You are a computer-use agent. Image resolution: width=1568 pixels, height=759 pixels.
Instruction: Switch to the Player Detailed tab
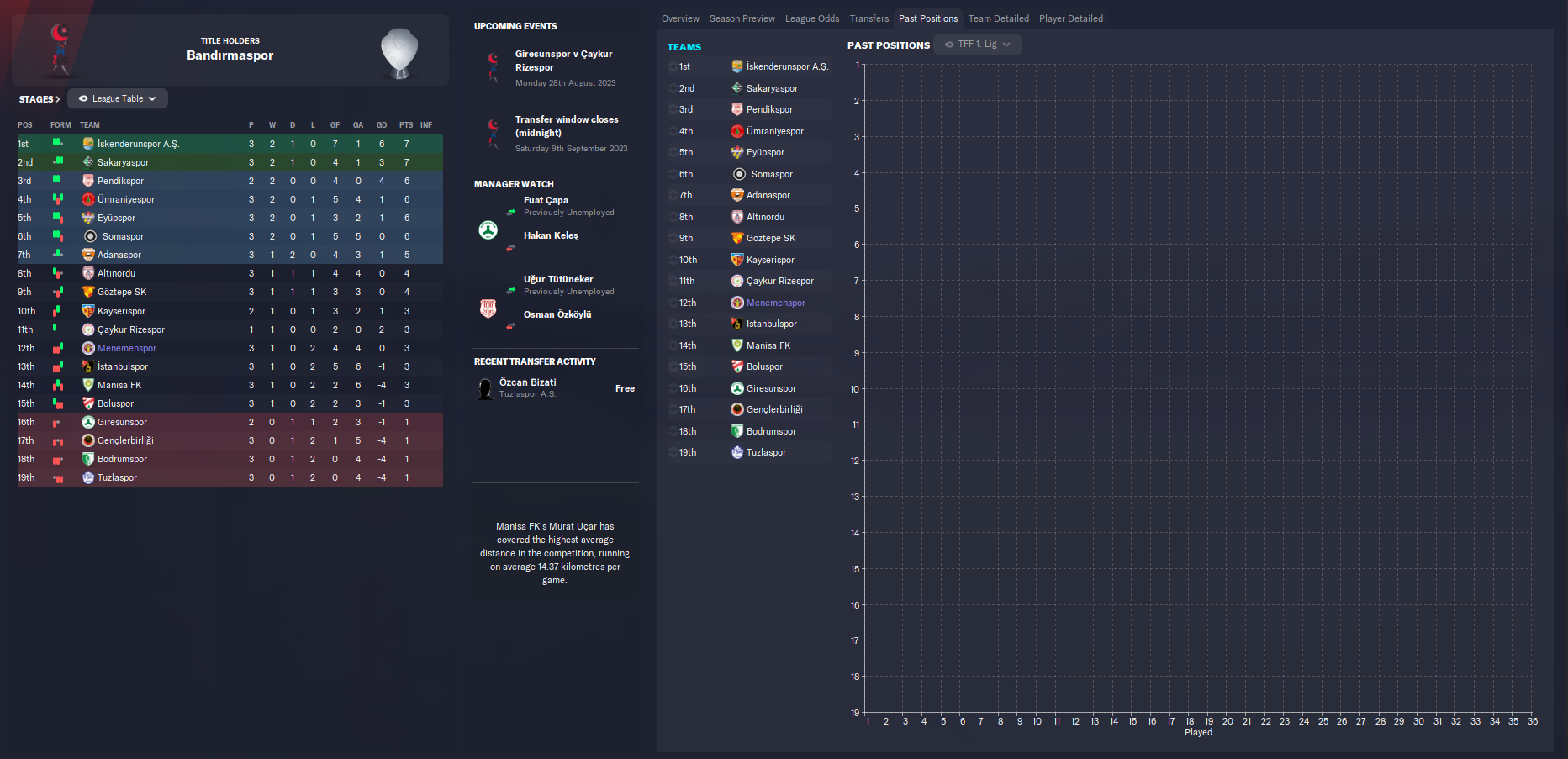tap(1071, 18)
